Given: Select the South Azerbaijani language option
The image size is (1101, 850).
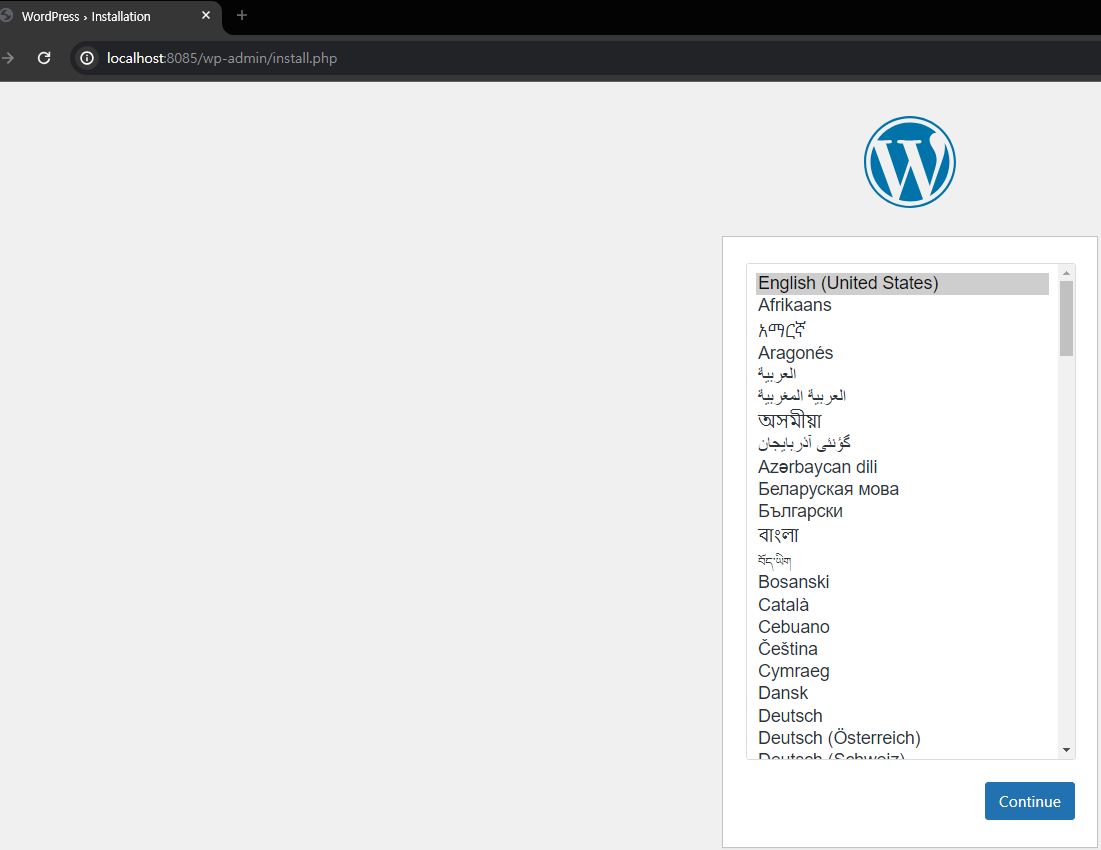Looking at the screenshot, I should point(902,443).
